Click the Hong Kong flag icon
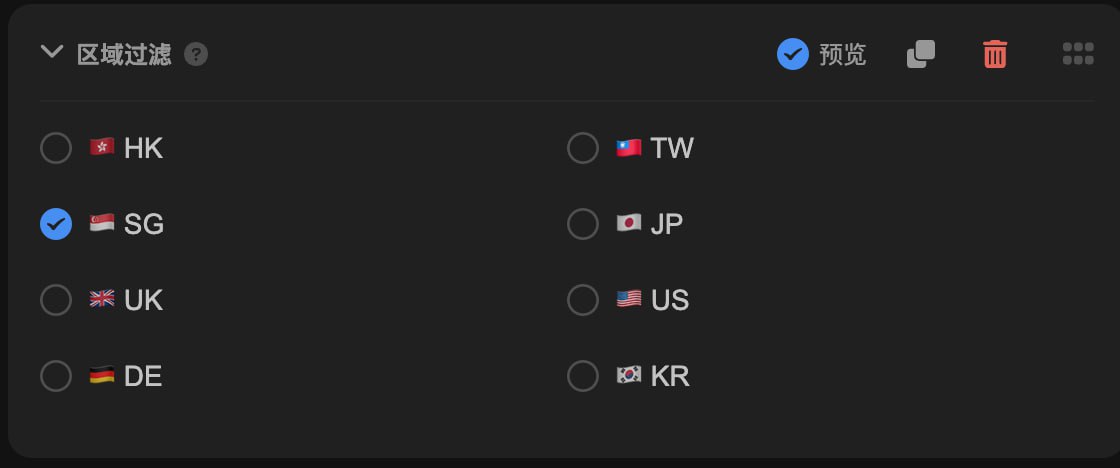The width and height of the screenshot is (1120, 468). click(102, 148)
